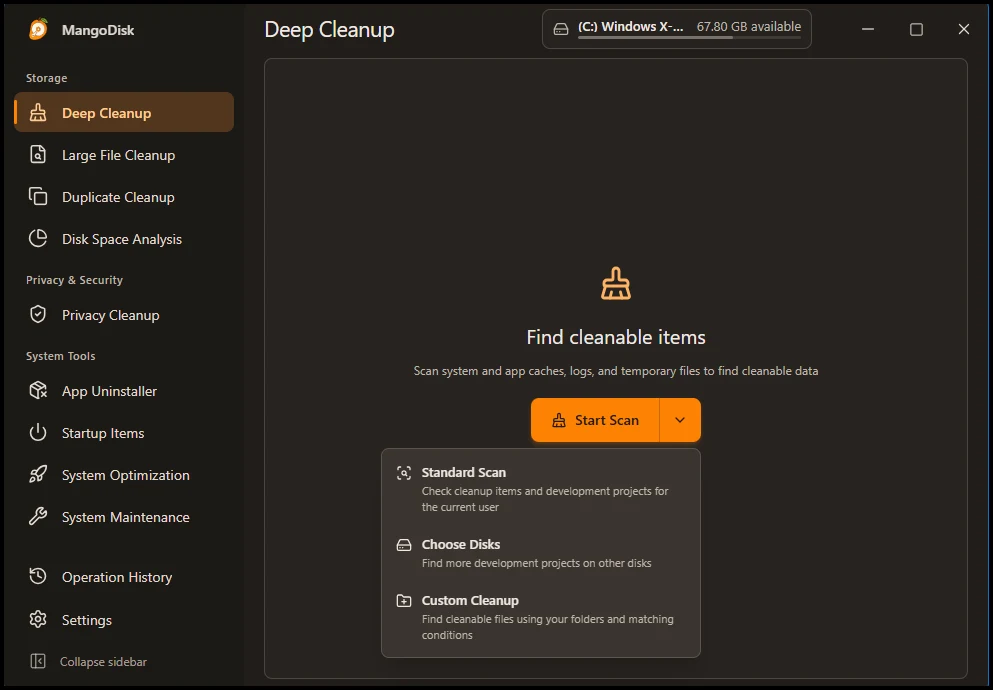Click the App Uninstaller box icon
993x690 pixels.
coord(38,390)
